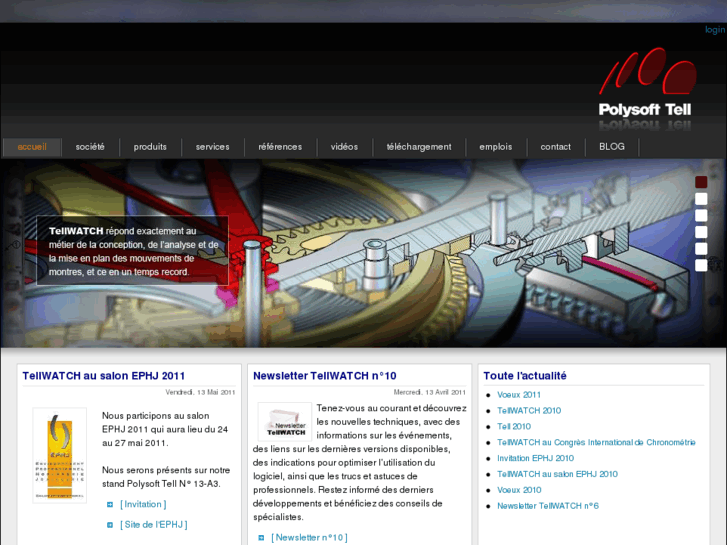Click the Newsletter TellWATCH thumbnail image

click(x=285, y=422)
